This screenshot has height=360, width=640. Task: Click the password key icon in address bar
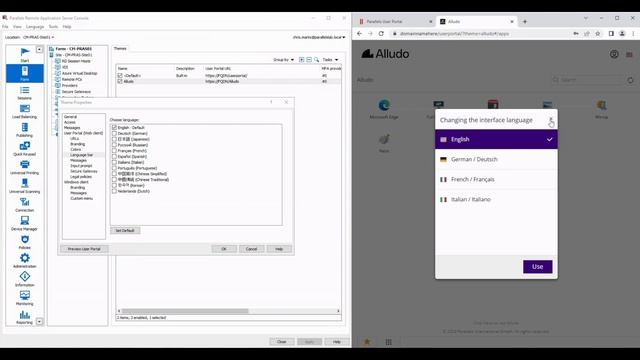tap(576, 33)
